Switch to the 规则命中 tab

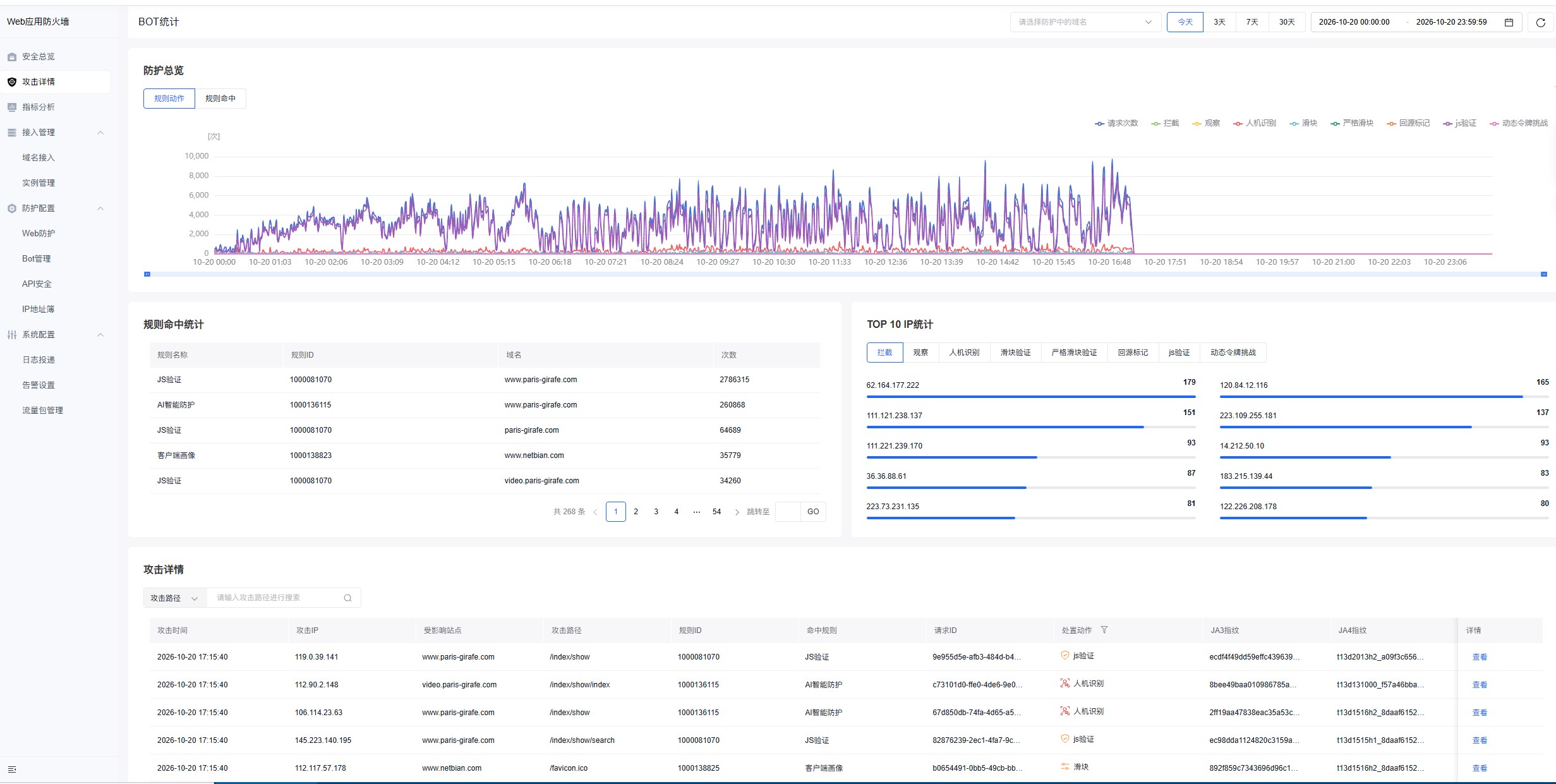click(x=220, y=99)
